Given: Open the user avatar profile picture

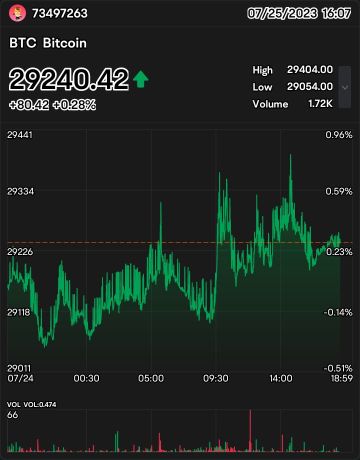Looking at the screenshot, I should 17,14.
